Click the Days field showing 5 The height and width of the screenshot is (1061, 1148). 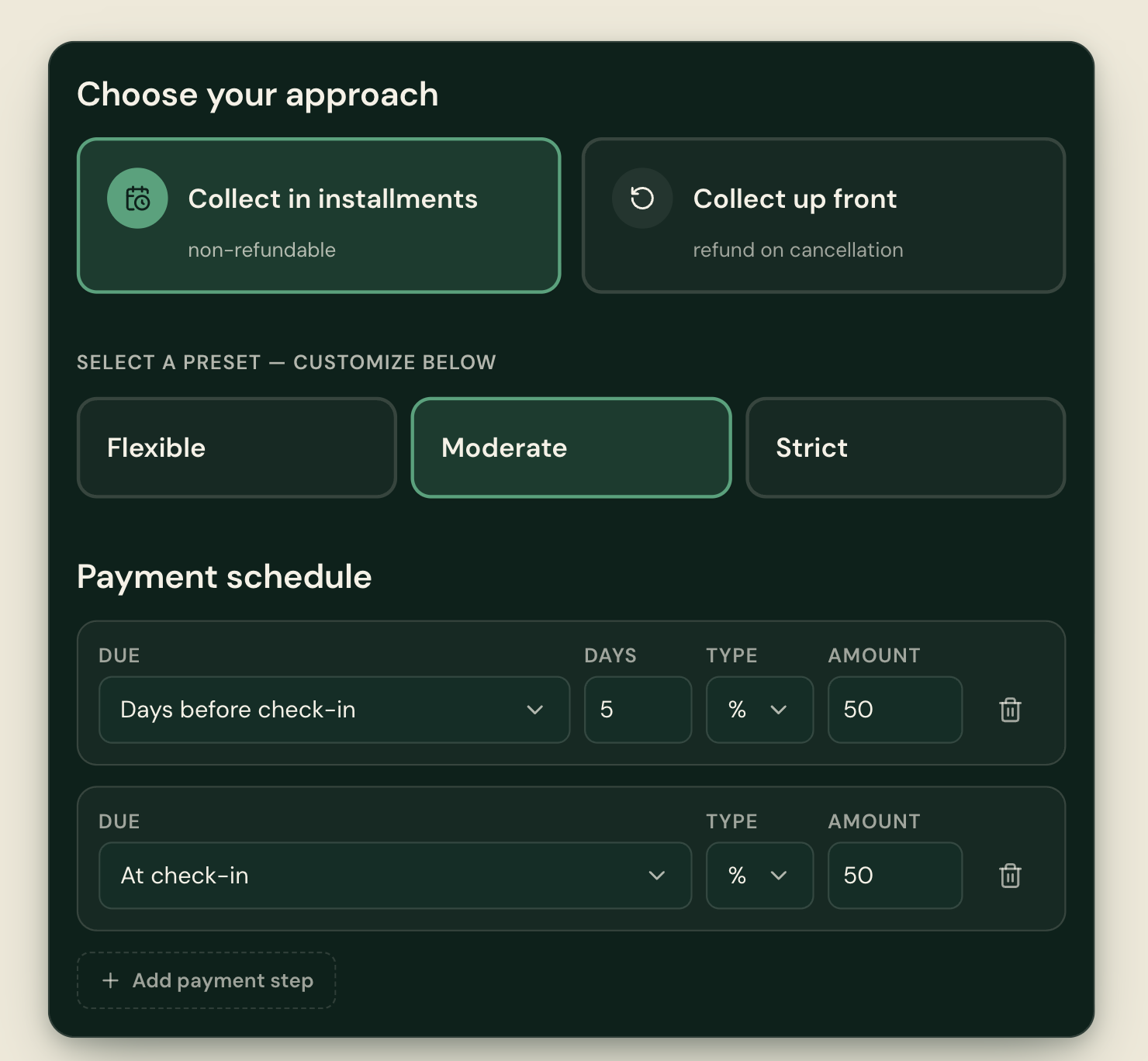click(x=638, y=710)
